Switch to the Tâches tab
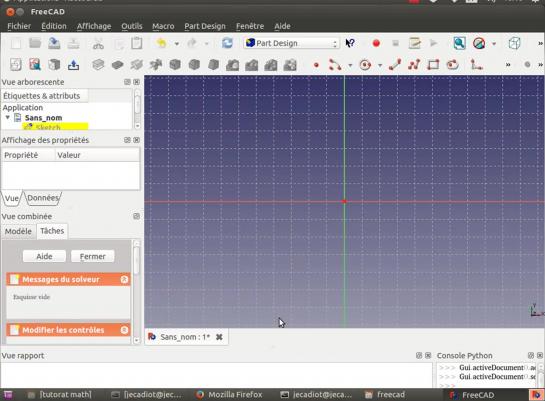The image size is (545, 401). pos(52,231)
